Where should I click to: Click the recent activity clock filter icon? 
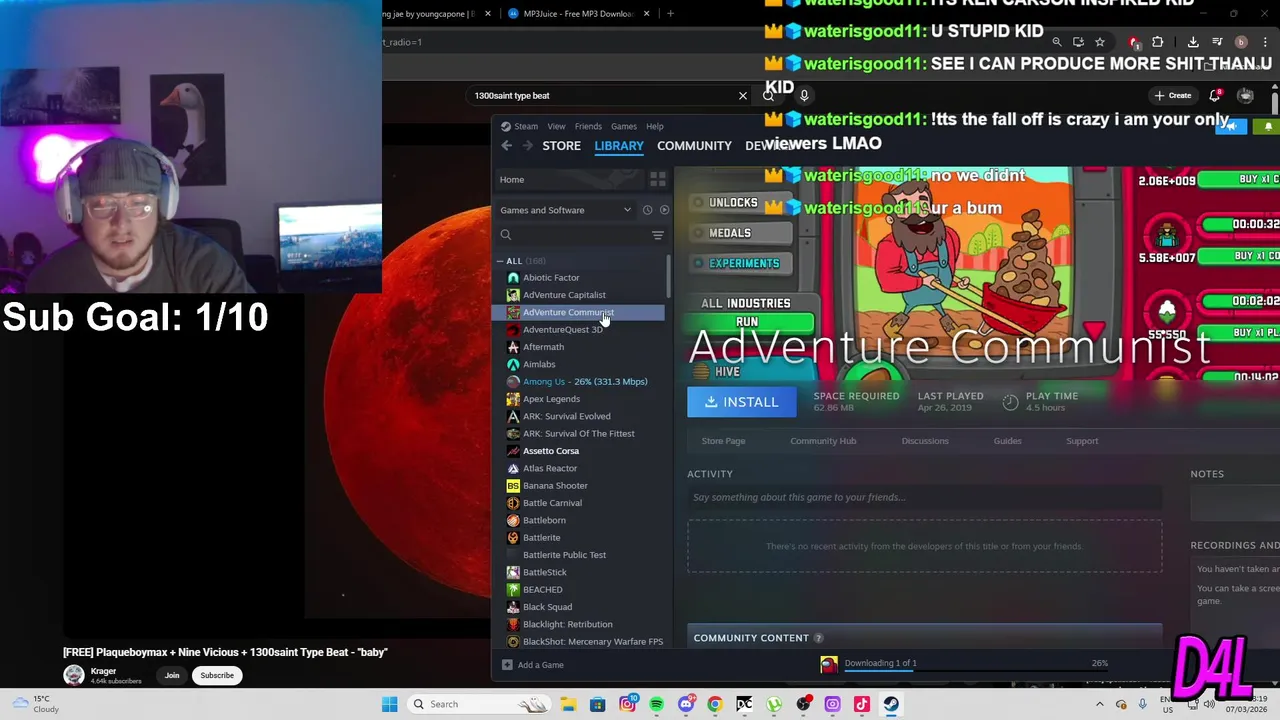[647, 210]
